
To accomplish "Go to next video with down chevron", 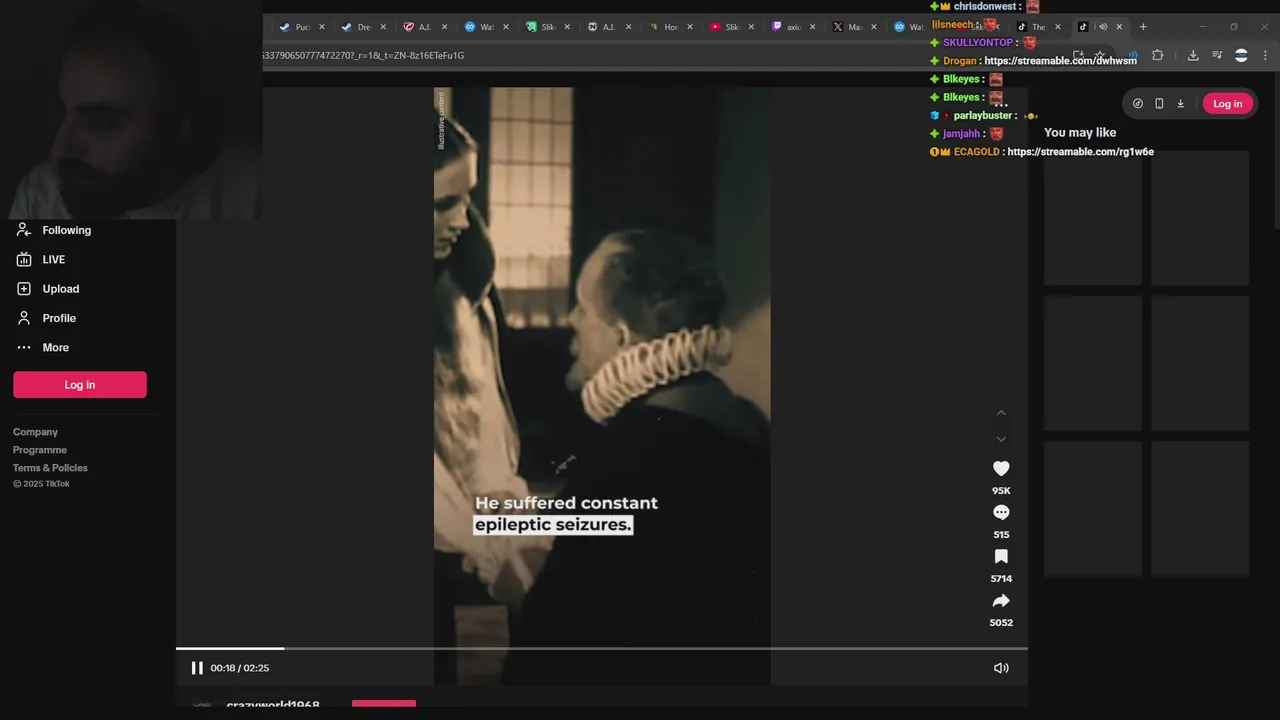I will [1001, 439].
